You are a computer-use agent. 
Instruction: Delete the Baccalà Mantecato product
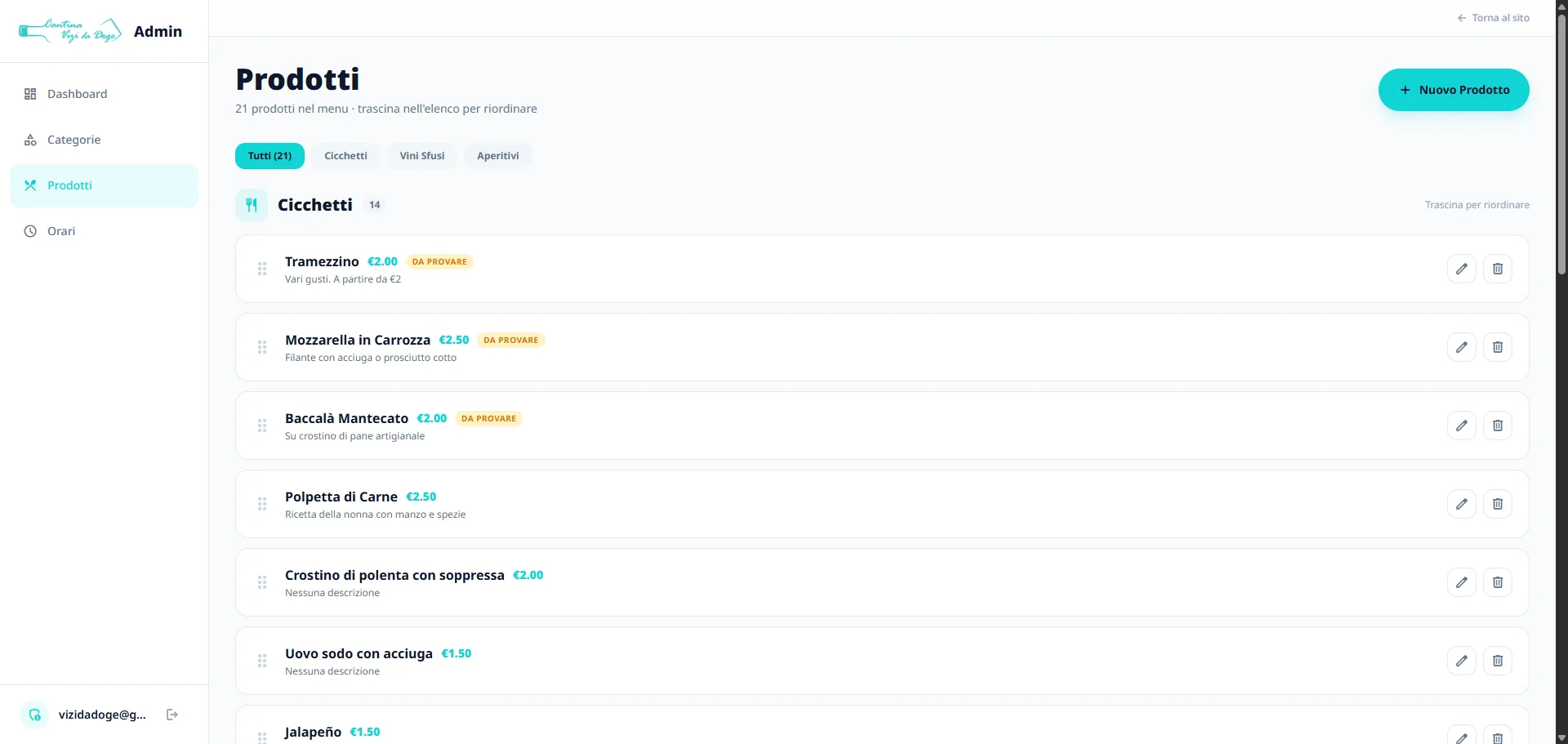pos(1497,425)
